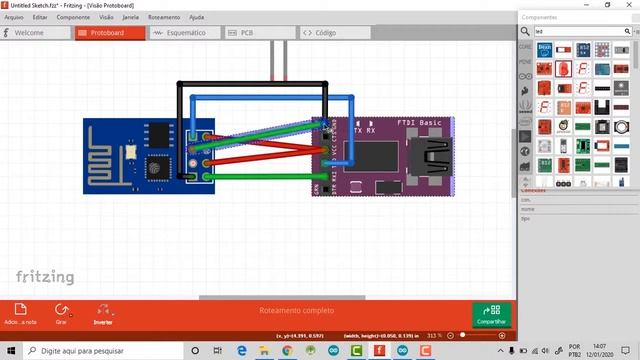
Task: Open File Explorer from the taskbar
Action: pyautogui.click(x=264, y=351)
